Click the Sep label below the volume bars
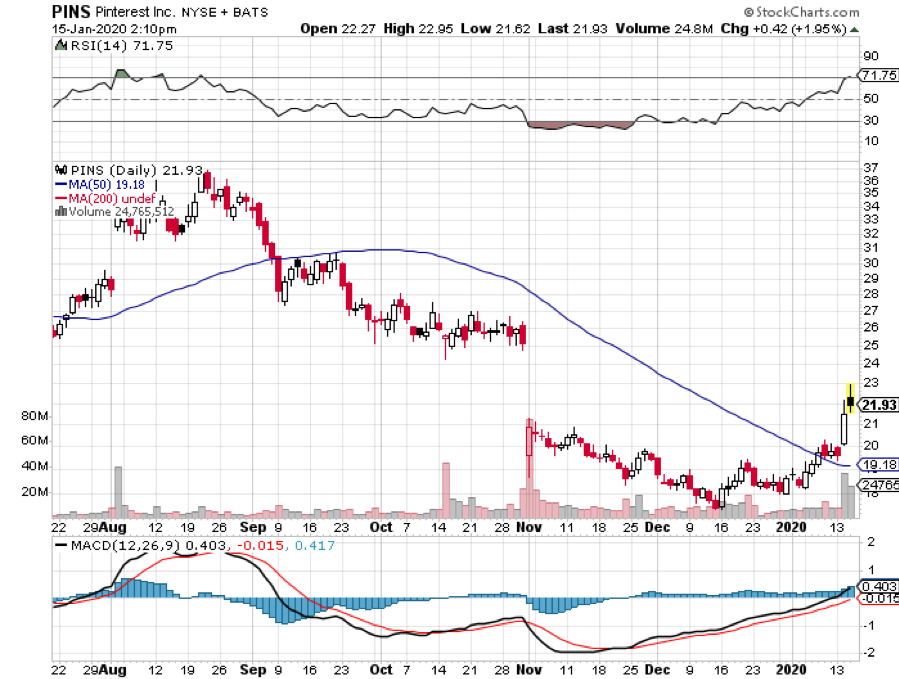The image size is (899, 679). pyautogui.click(x=253, y=527)
